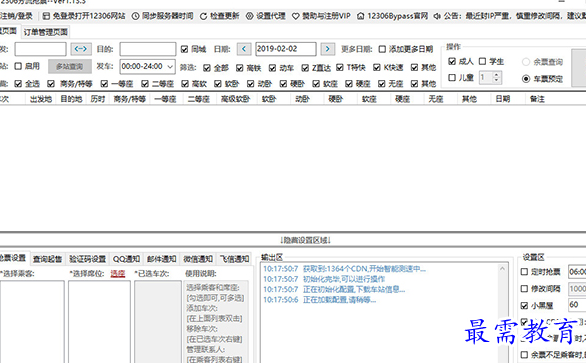Toggle the 商务/特等 seat checkbox
The width and height of the screenshot is (586, 363).
tap(51, 84)
